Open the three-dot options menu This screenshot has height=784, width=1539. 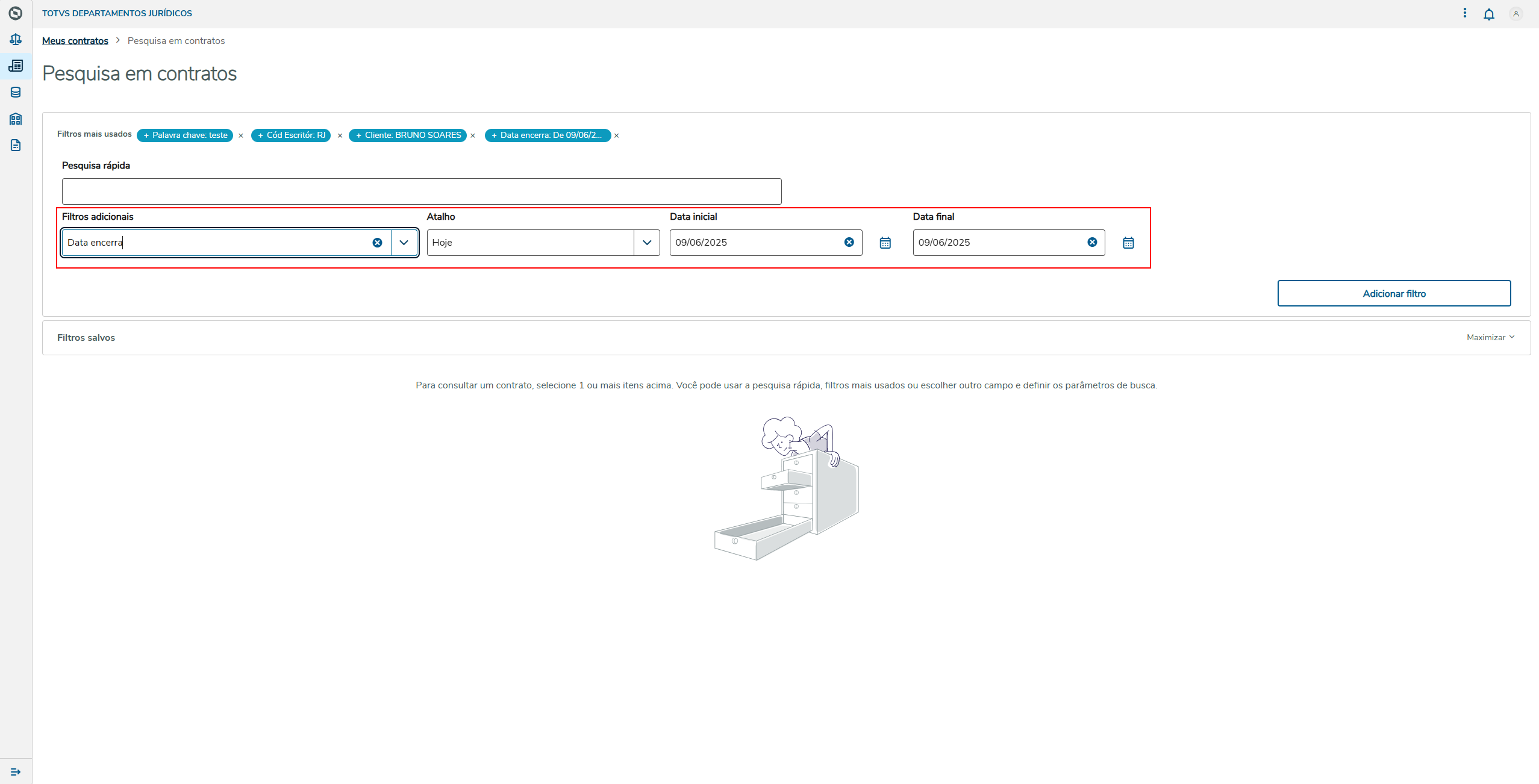(1465, 13)
